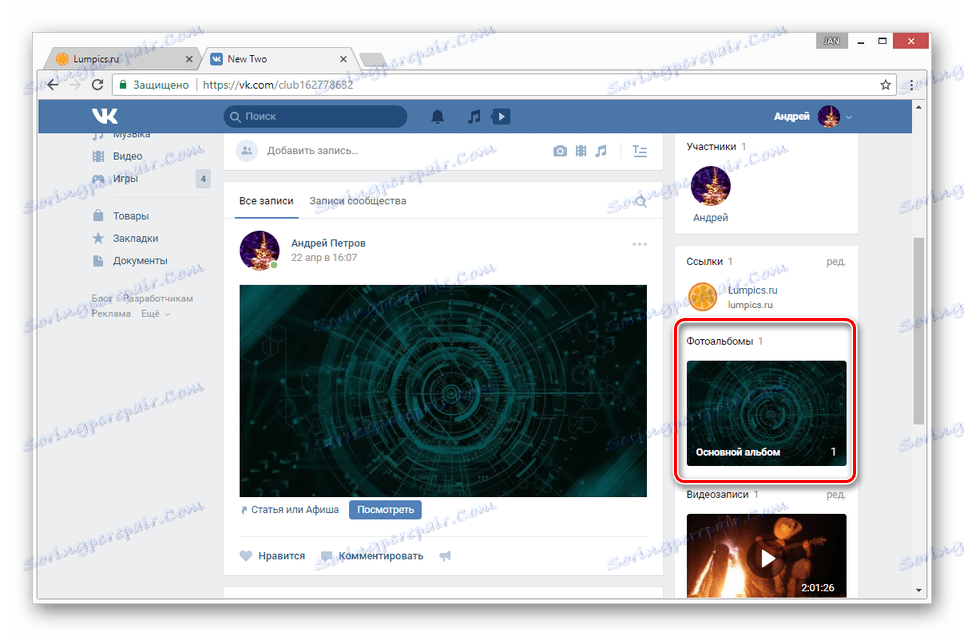This screenshot has height=636, width=964.
Task: Like the post with heart icon
Action: tap(246, 556)
